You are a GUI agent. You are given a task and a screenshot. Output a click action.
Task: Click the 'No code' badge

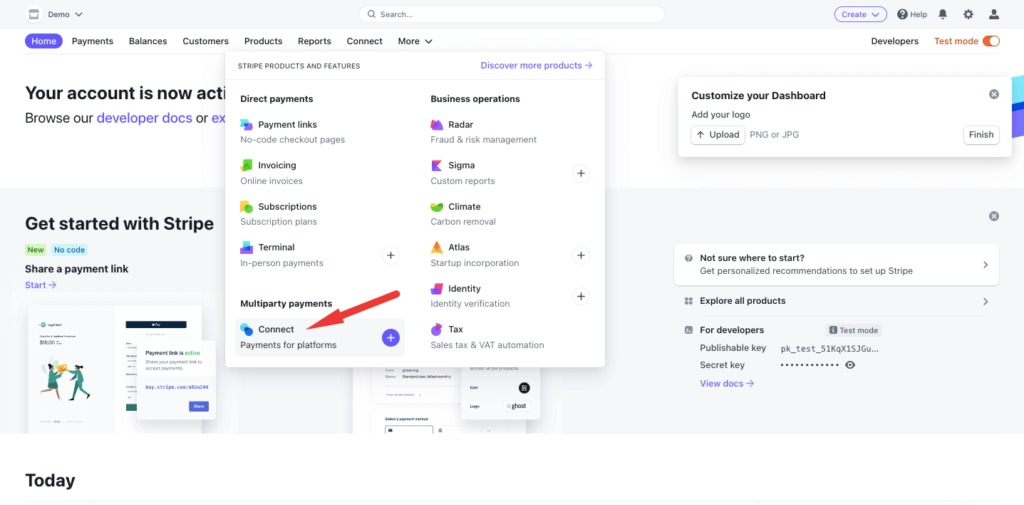pyautogui.click(x=69, y=250)
